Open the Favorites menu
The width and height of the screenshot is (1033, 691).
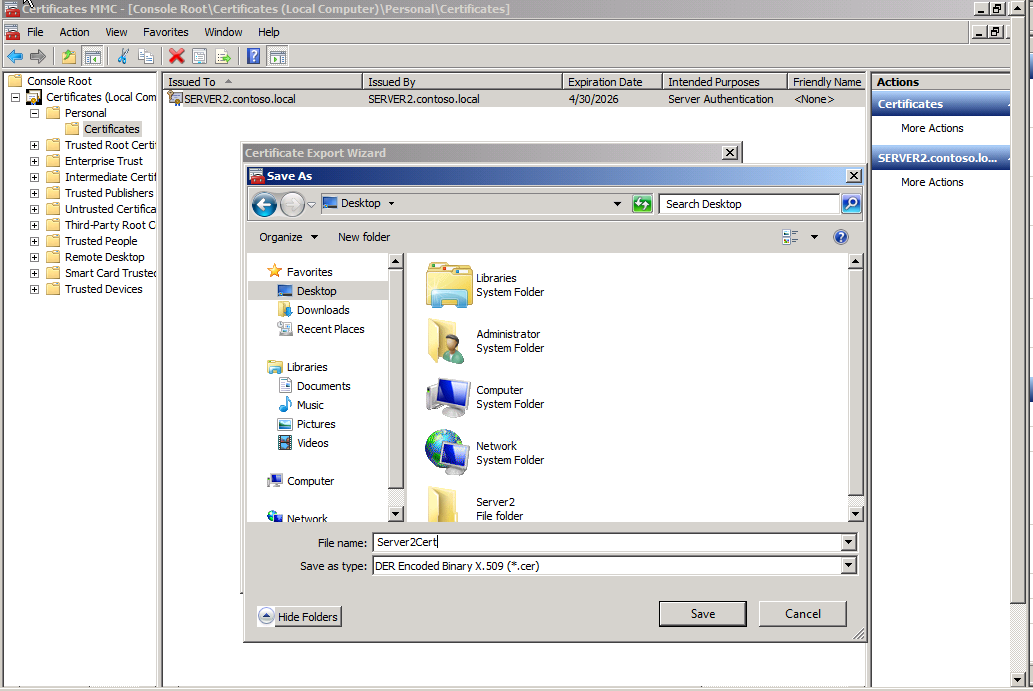[165, 32]
